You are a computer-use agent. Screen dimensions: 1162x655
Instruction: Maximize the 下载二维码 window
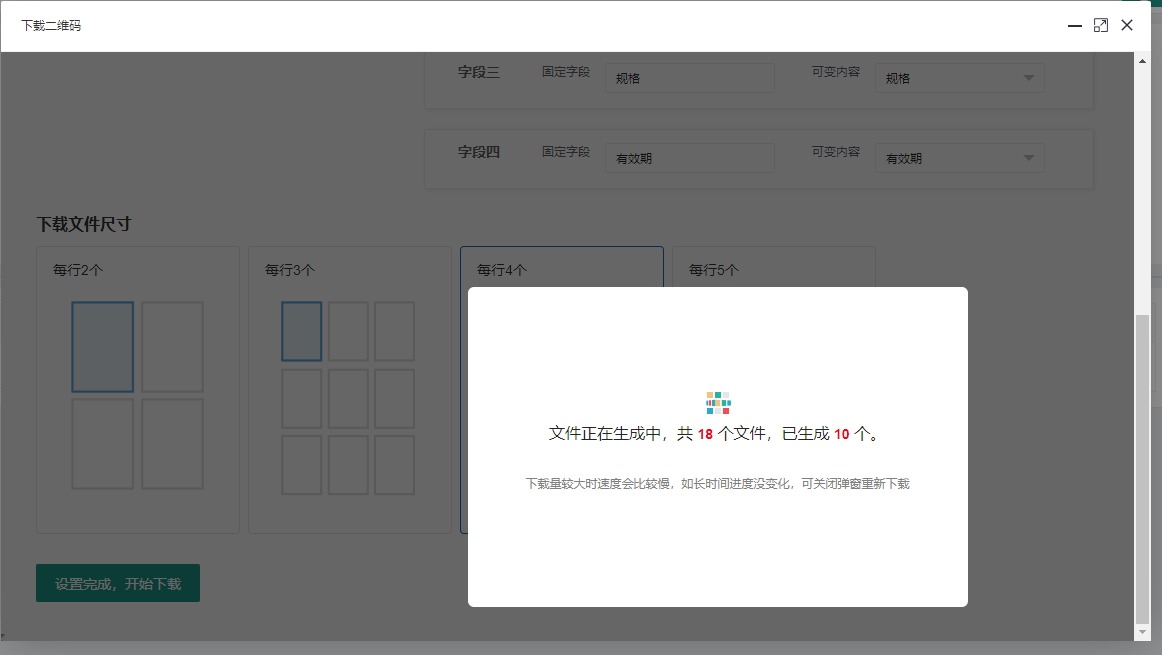point(1101,26)
